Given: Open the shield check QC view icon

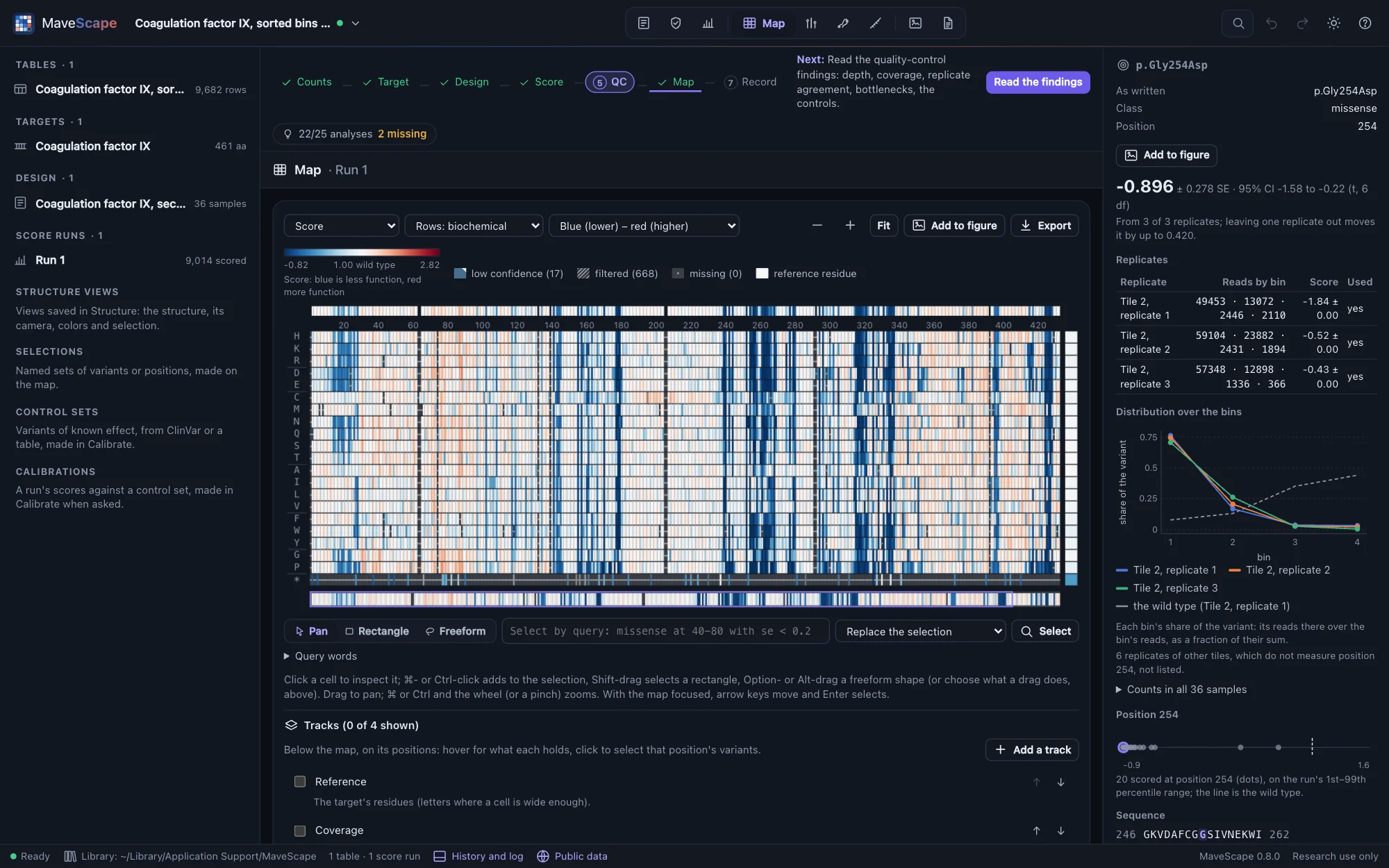Looking at the screenshot, I should point(676,23).
